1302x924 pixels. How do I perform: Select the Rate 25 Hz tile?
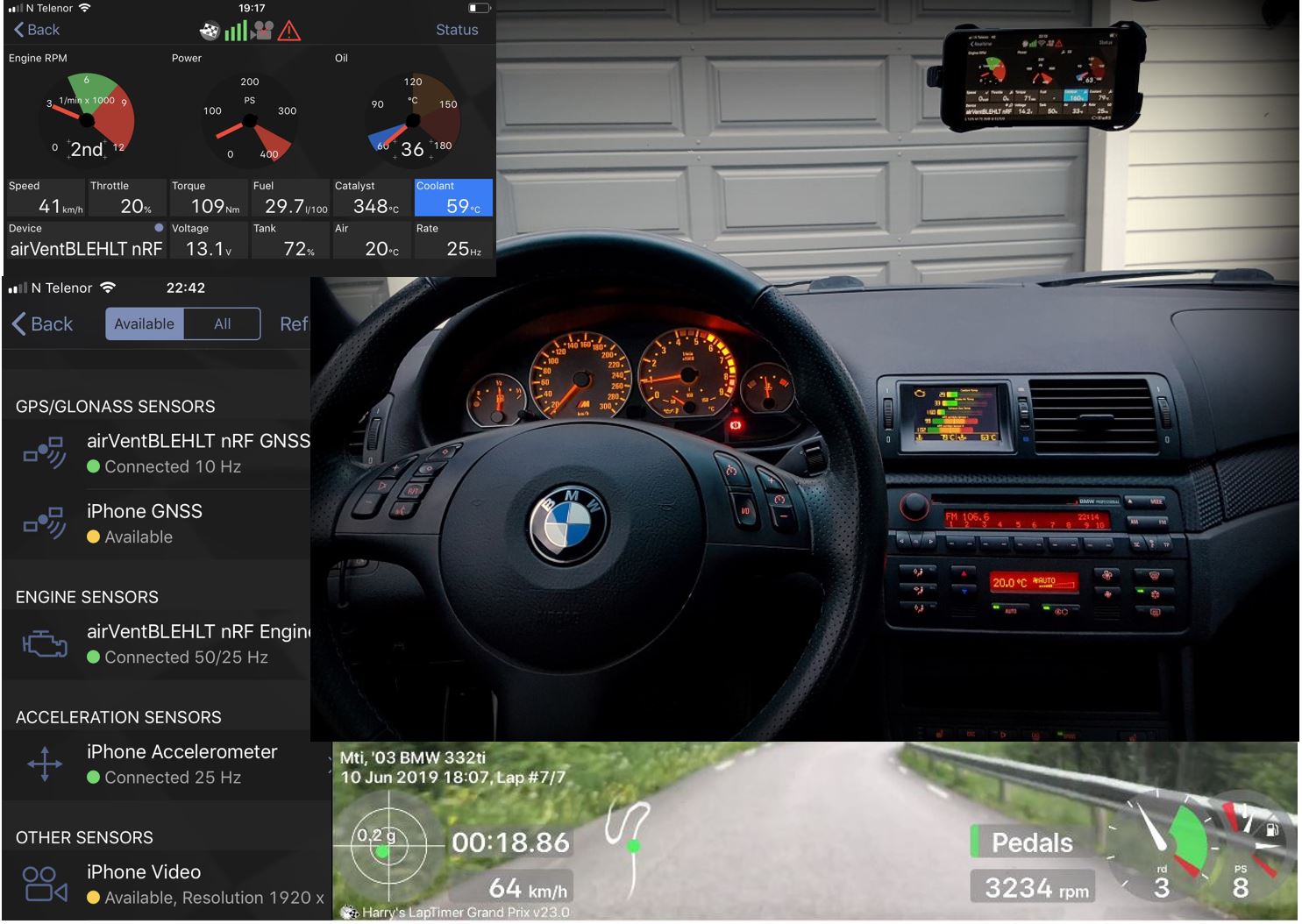pyautogui.click(x=453, y=240)
